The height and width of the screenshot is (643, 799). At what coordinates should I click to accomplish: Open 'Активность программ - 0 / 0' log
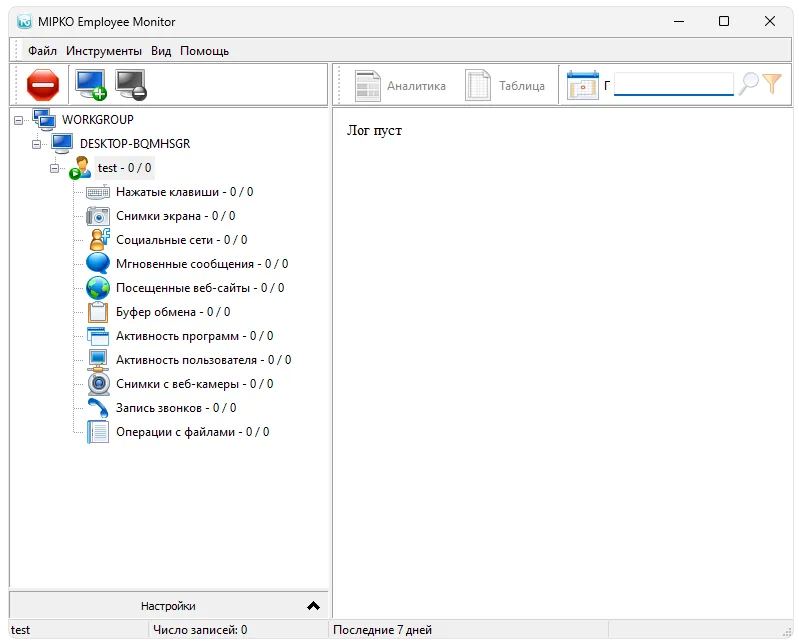click(195, 336)
